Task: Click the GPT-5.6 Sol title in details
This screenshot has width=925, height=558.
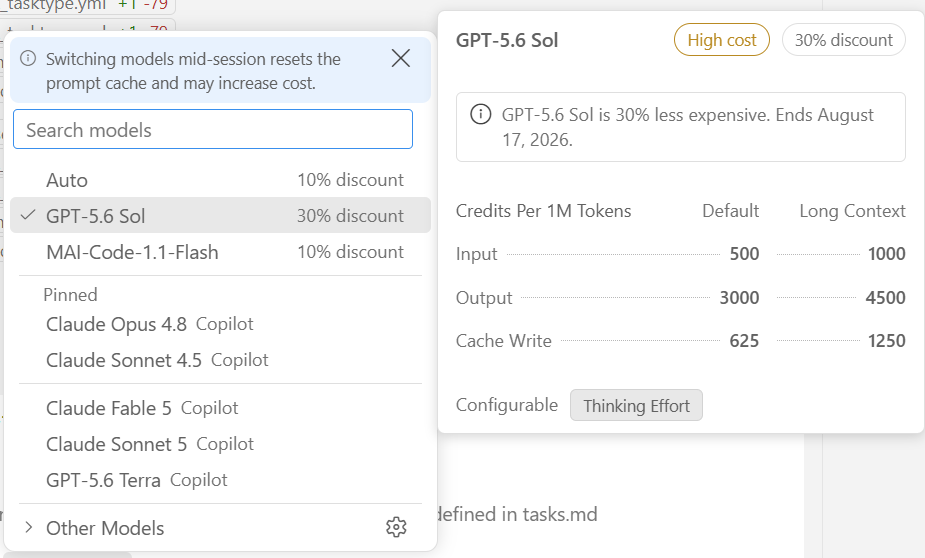Action: coord(507,40)
